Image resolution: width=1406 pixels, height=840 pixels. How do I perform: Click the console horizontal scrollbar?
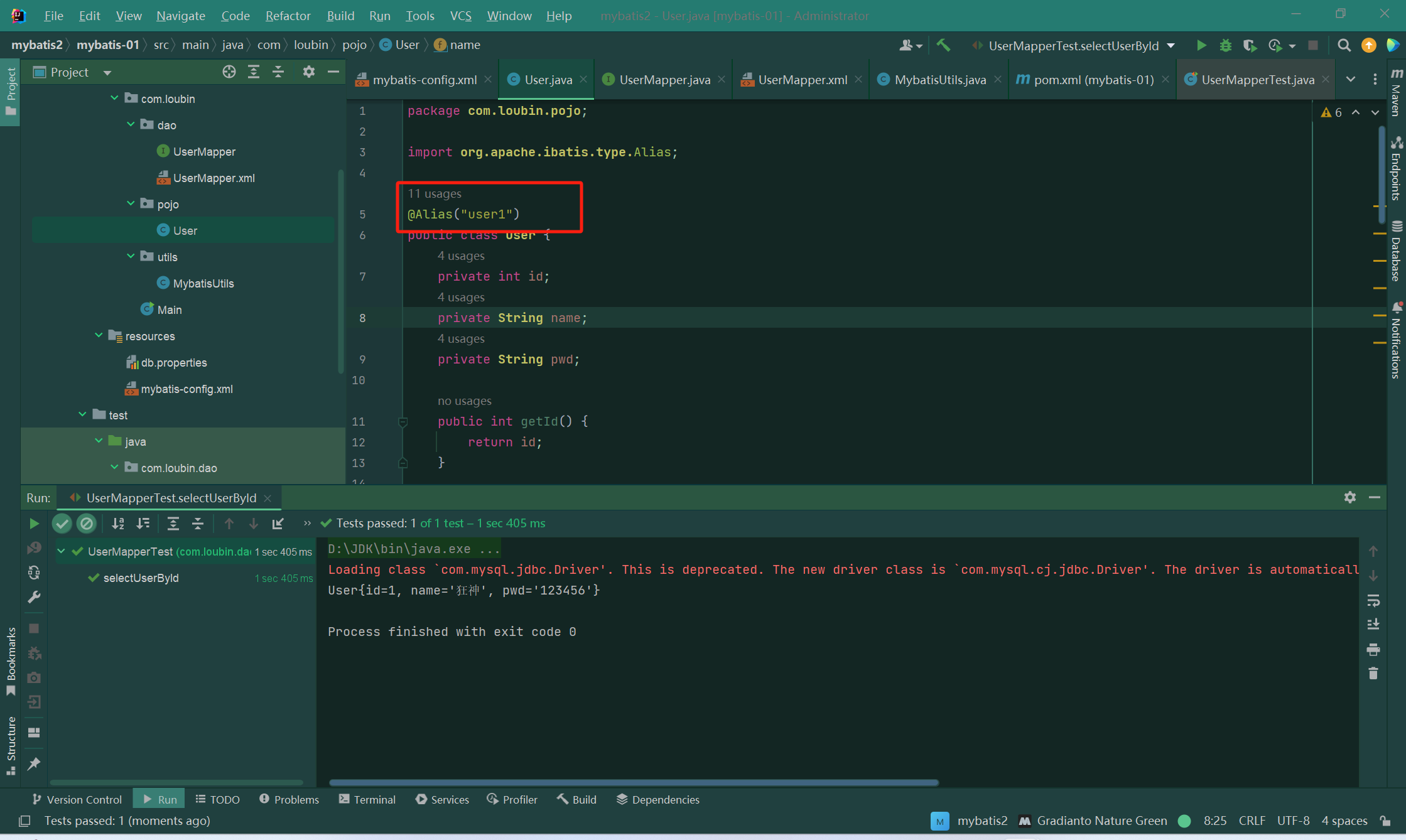633,783
